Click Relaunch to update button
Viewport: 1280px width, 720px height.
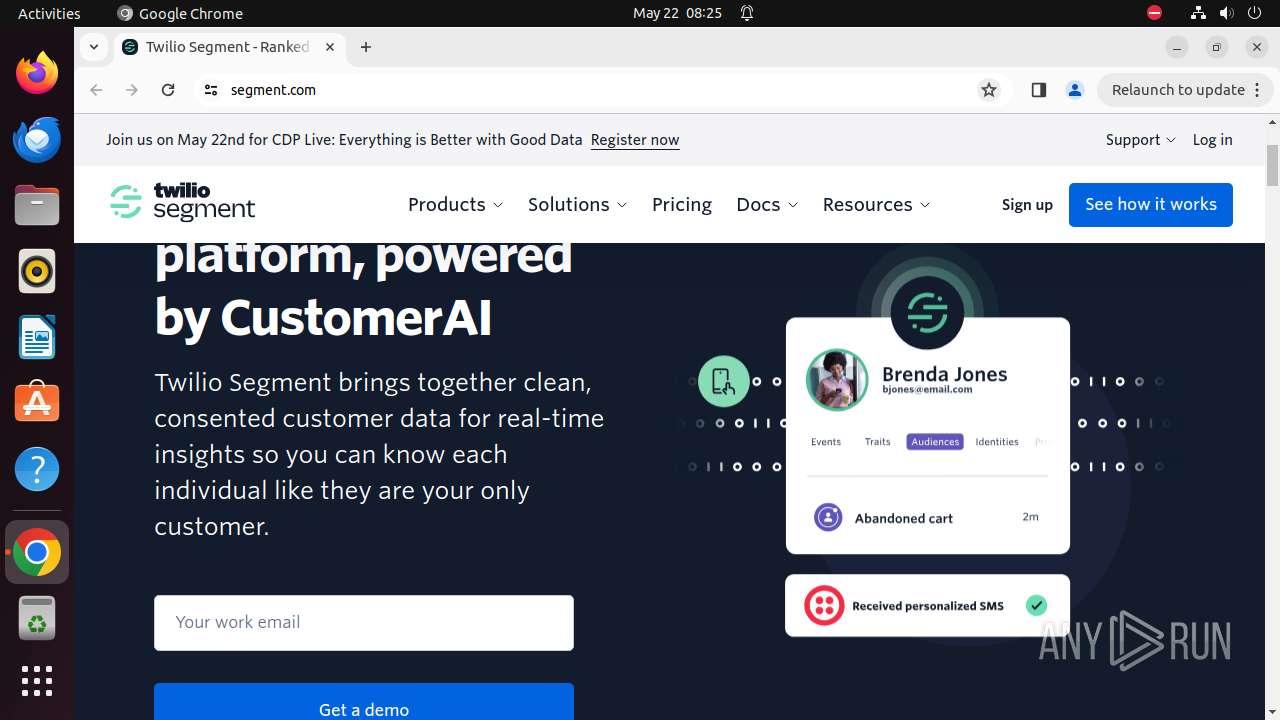[1178, 90]
